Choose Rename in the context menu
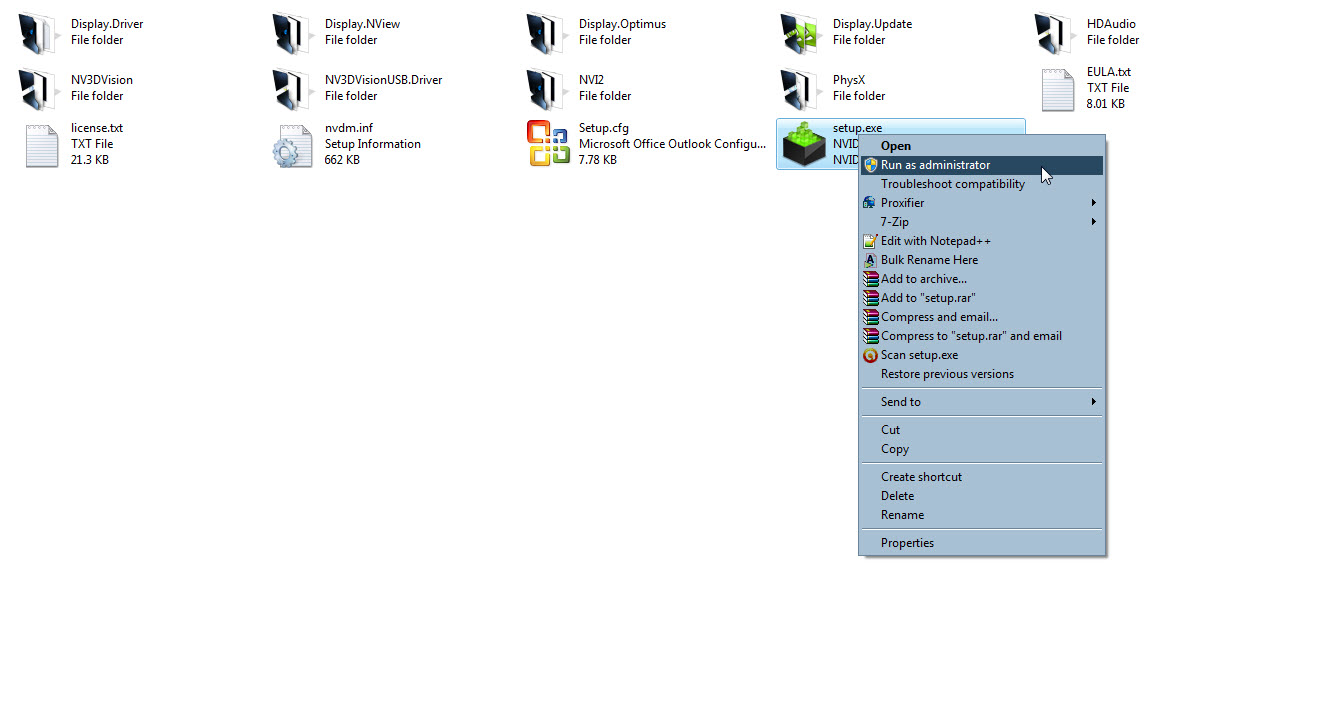Image resolution: width=1342 pixels, height=728 pixels. 982,515
